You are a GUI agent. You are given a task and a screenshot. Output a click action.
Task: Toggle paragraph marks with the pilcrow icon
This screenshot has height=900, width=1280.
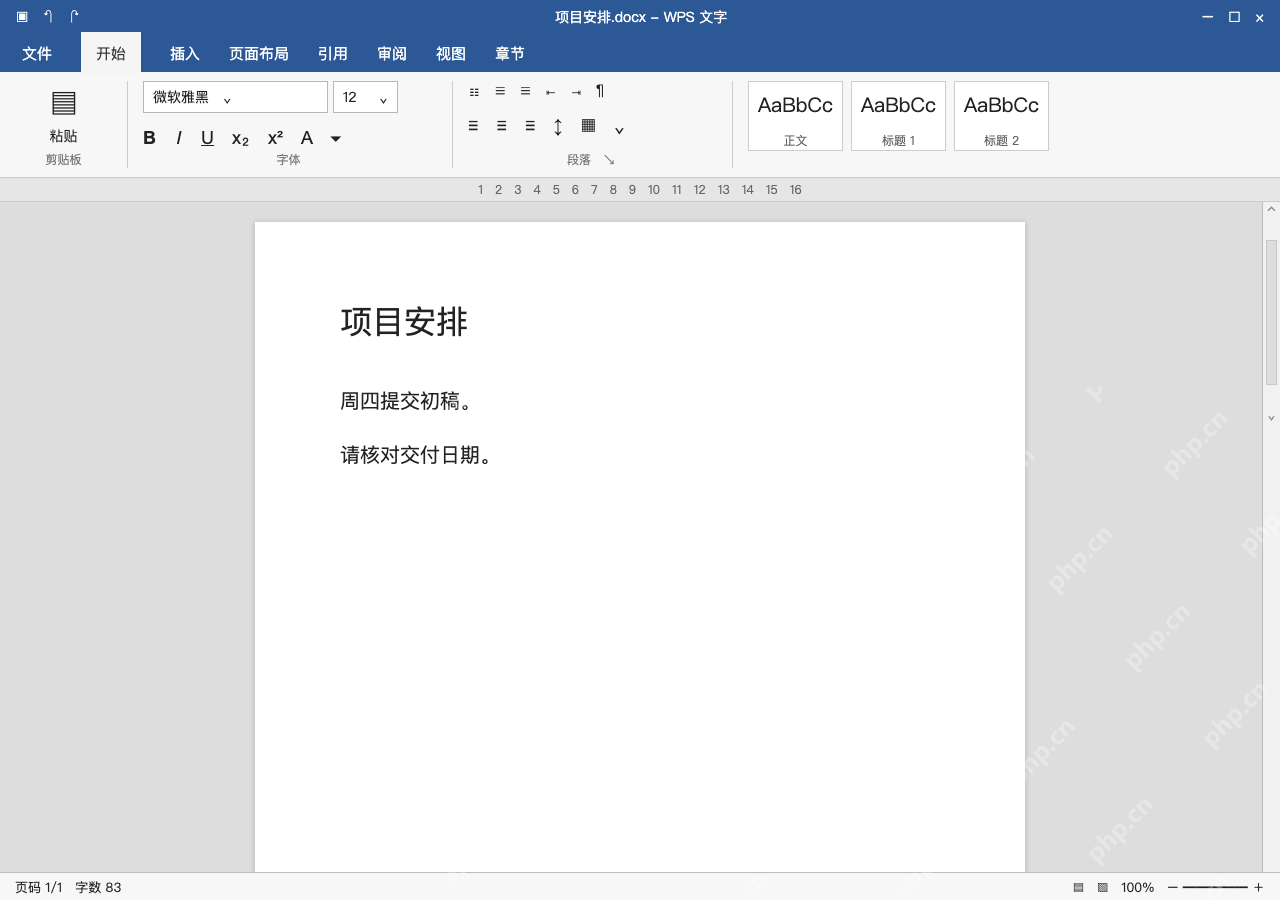tap(600, 91)
